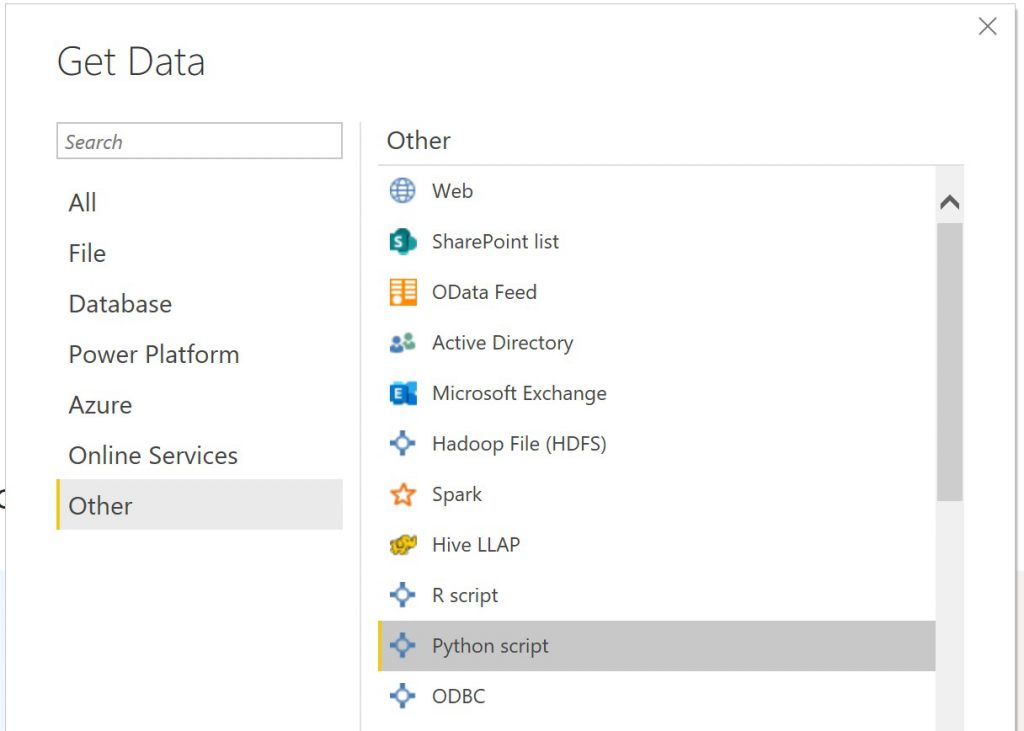This screenshot has height=731, width=1024.
Task: Select the All category
Action: pos(83,202)
